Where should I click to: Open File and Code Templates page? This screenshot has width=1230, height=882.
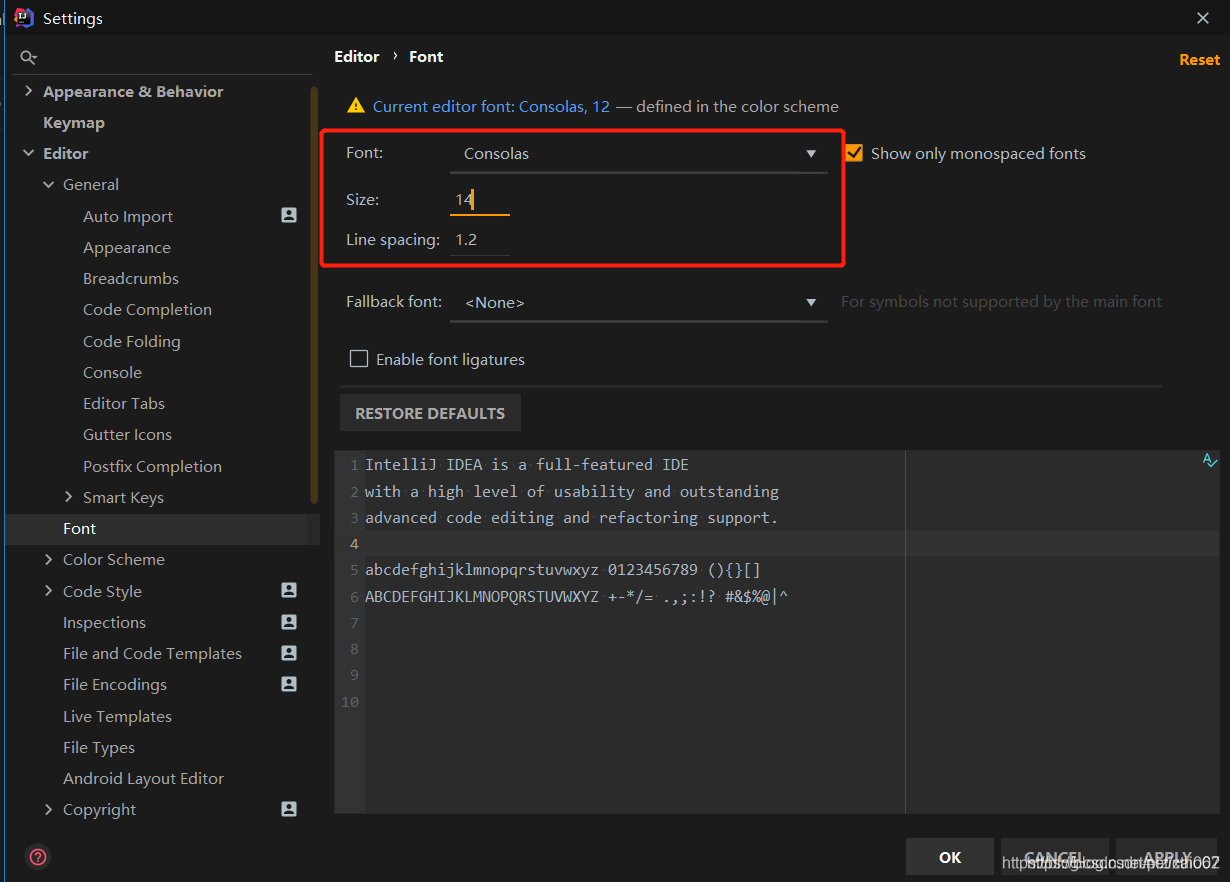pyautogui.click(x=152, y=653)
